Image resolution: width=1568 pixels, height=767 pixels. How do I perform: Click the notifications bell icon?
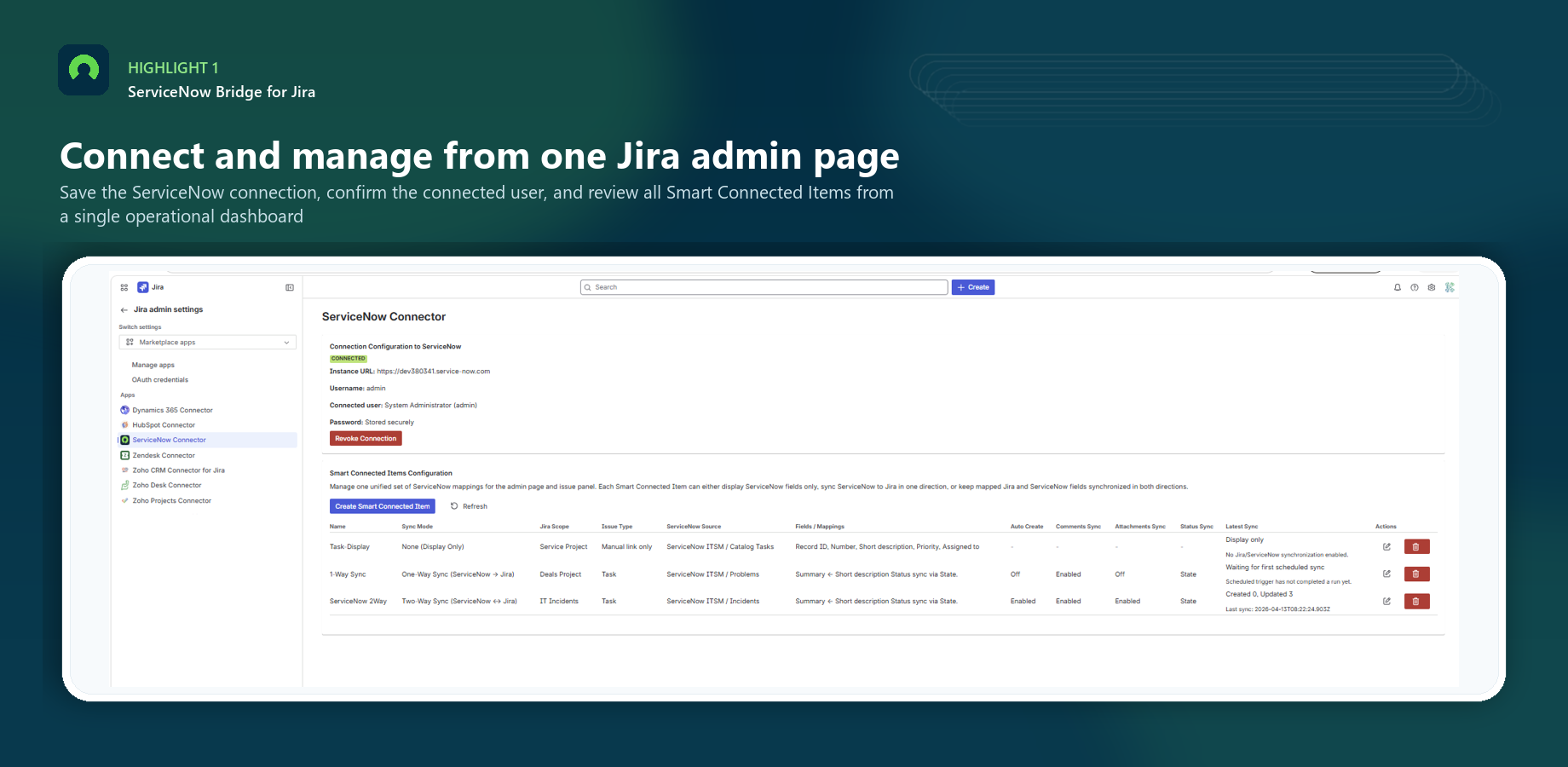point(1397,287)
